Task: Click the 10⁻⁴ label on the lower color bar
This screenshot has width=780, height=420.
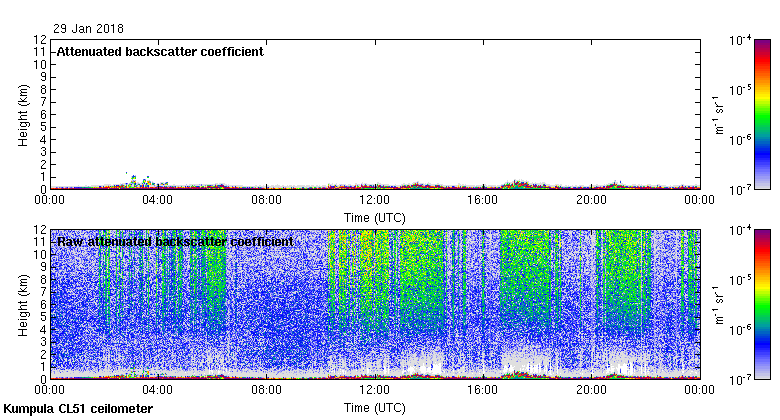Action: click(740, 230)
